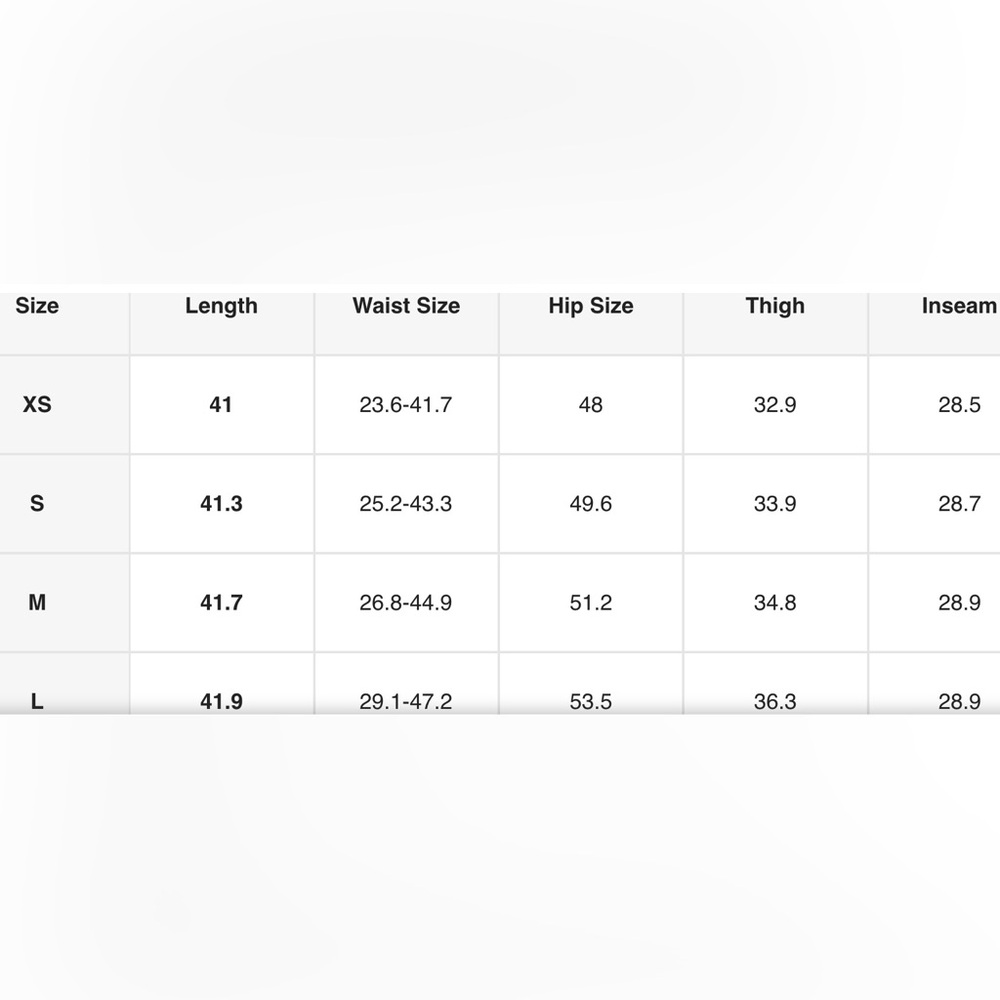
Task: Click the Inseam column header
Action: tap(958, 306)
